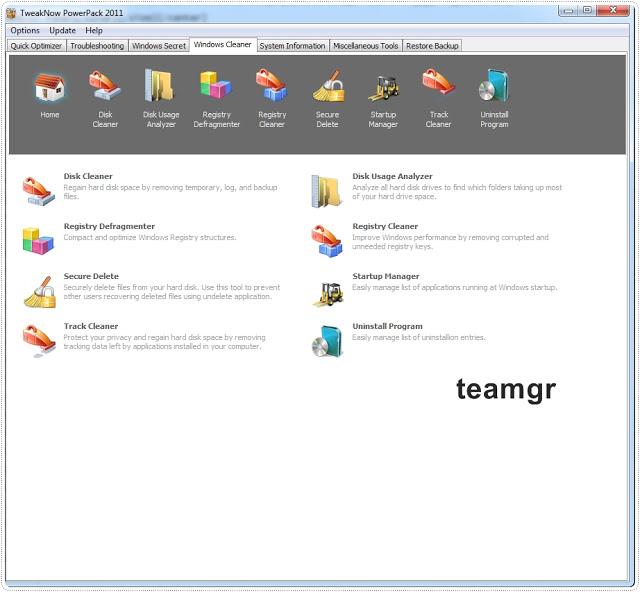Click 'Regain hard disk space' description text
This screenshot has height=592, width=640.
(x=170, y=192)
